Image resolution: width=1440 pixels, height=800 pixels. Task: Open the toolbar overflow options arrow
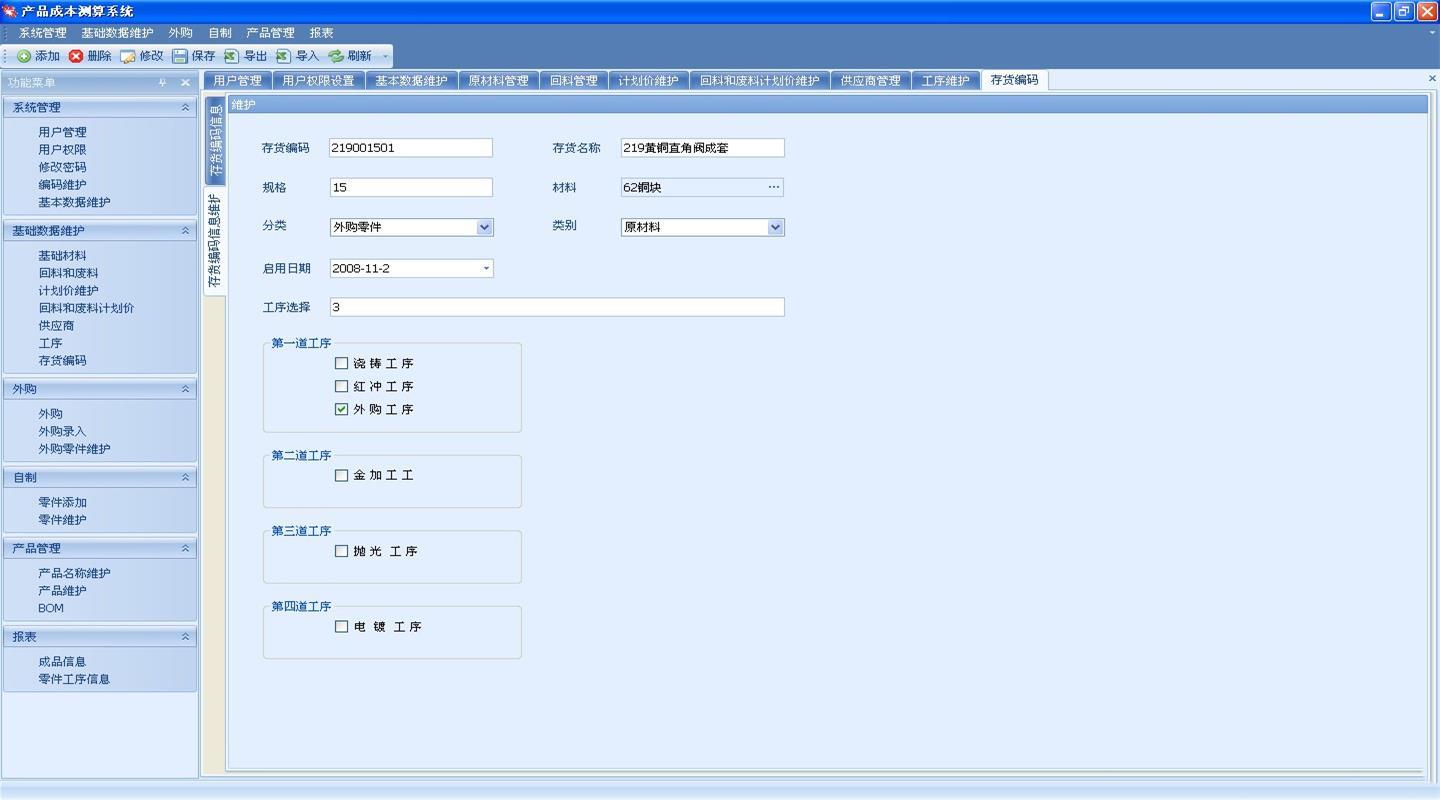(385, 56)
